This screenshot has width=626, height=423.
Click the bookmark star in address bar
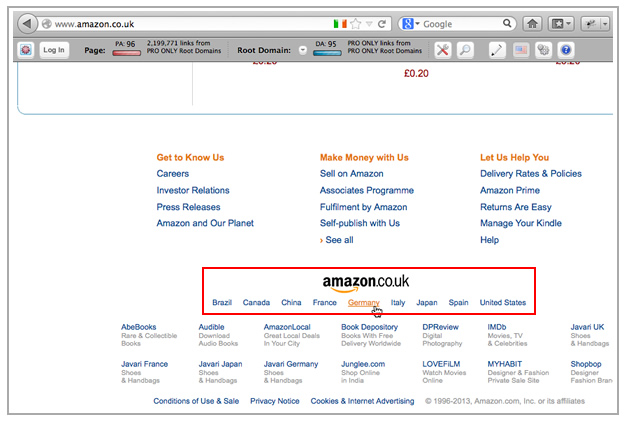click(x=355, y=23)
